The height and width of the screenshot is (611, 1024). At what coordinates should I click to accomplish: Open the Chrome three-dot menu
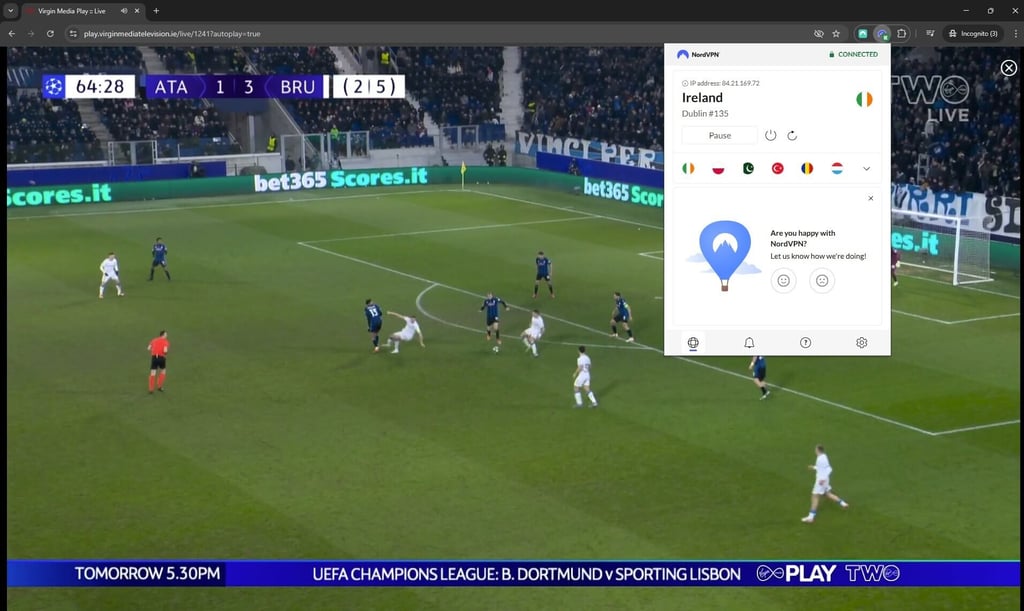point(1016,33)
